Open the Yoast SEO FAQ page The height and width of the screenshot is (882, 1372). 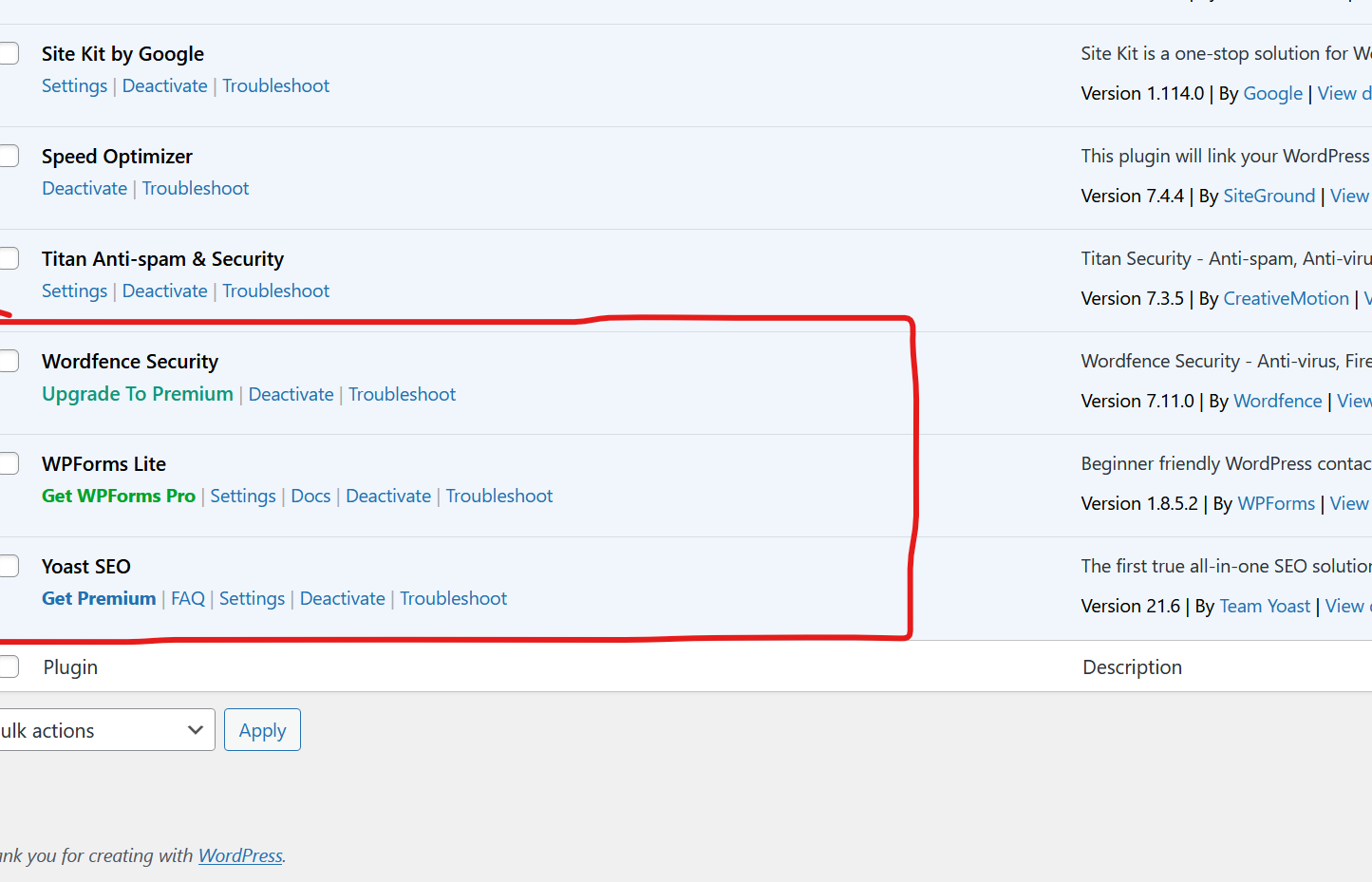point(188,598)
